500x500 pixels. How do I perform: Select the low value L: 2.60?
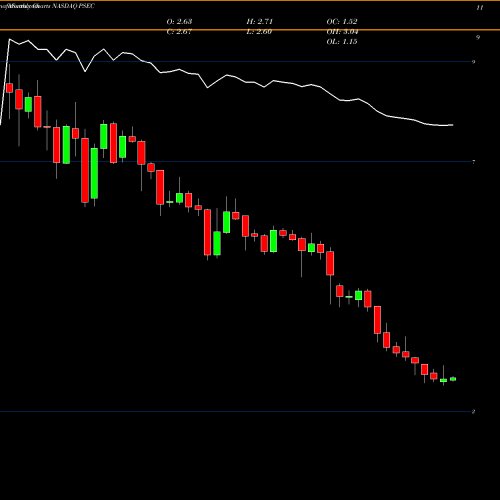260,32
